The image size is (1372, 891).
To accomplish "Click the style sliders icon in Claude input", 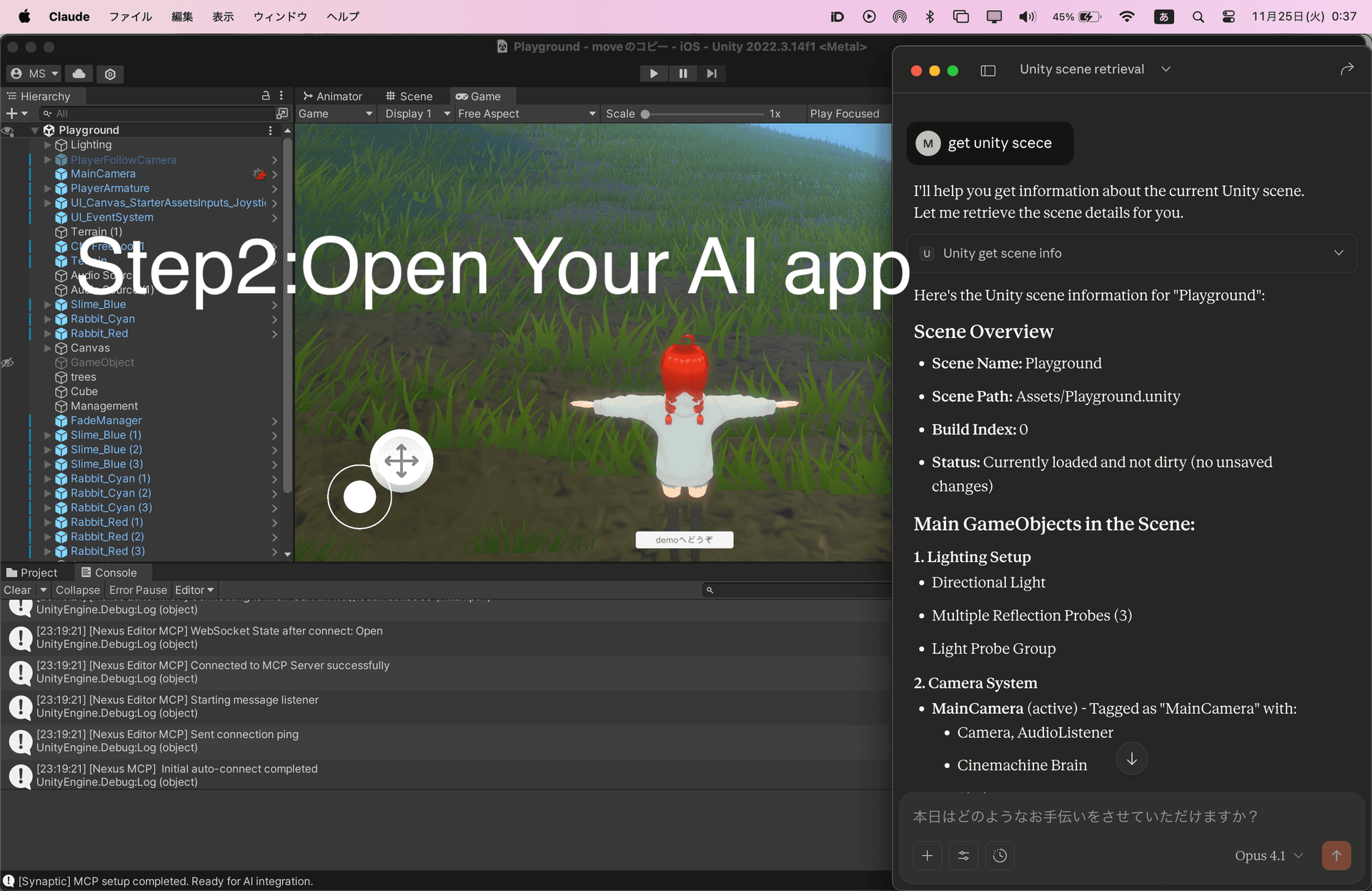I will click(x=963, y=855).
